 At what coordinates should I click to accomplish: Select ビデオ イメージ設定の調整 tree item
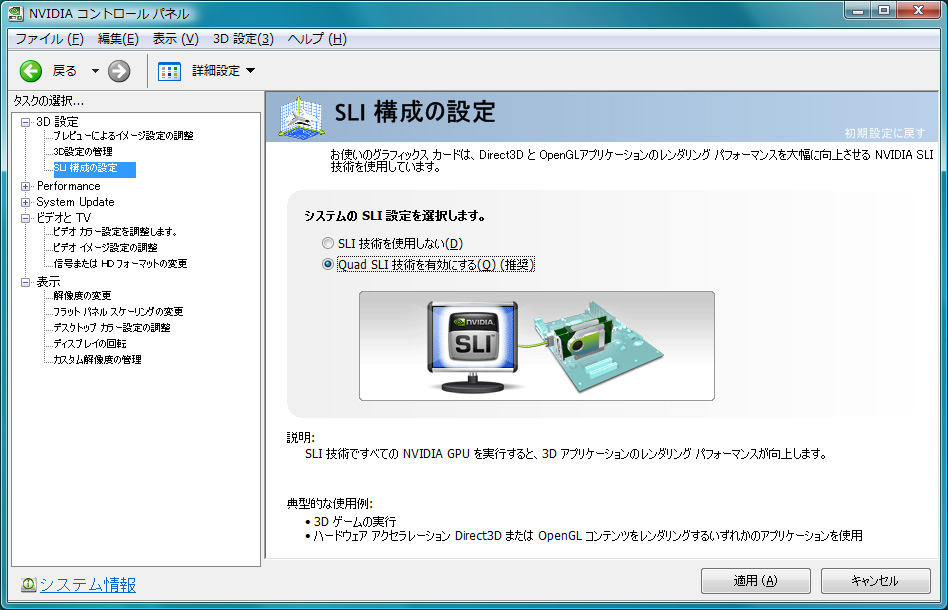point(105,247)
